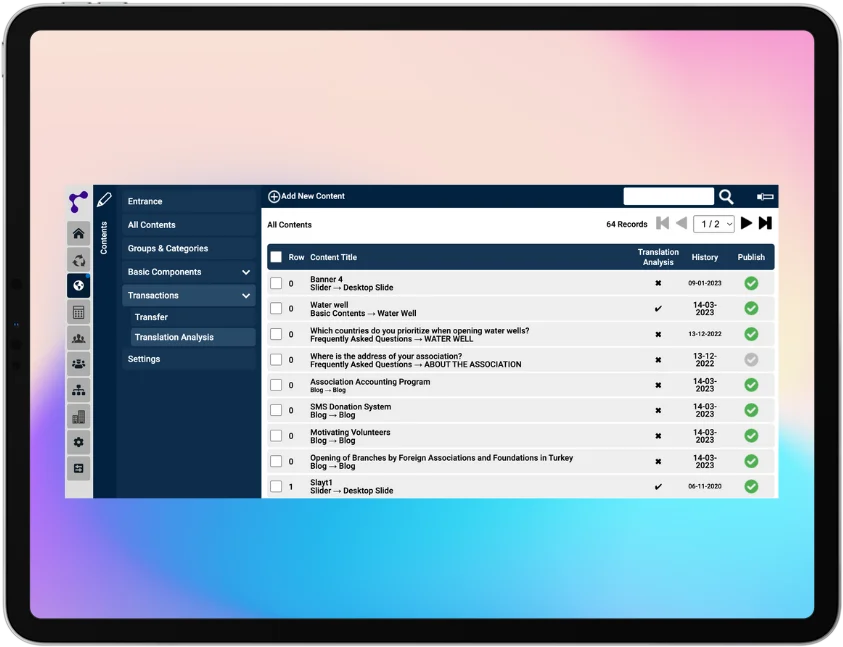Screen dimensions: 843x647
Task: Click the search magnifier icon
Action: 726,196
